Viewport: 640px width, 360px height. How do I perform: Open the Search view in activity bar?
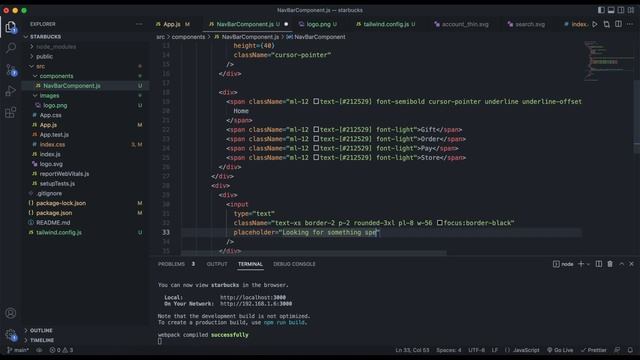tap(11, 48)
